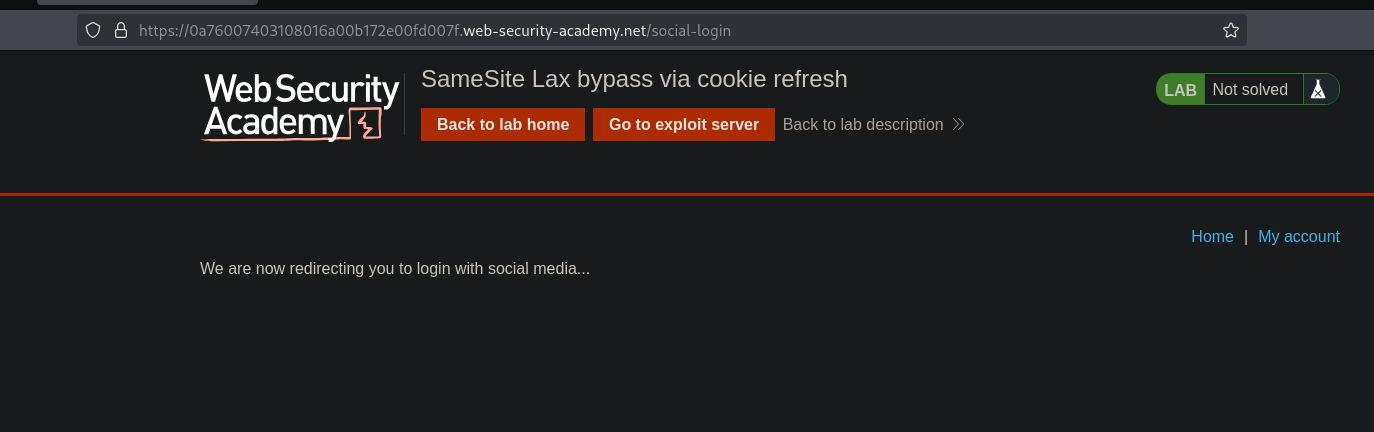Image resolution: width=1374 pixels, height=432 pixels.
Task: Click the lab title SameSite Lax bypass
Action: tap(634, 79)
